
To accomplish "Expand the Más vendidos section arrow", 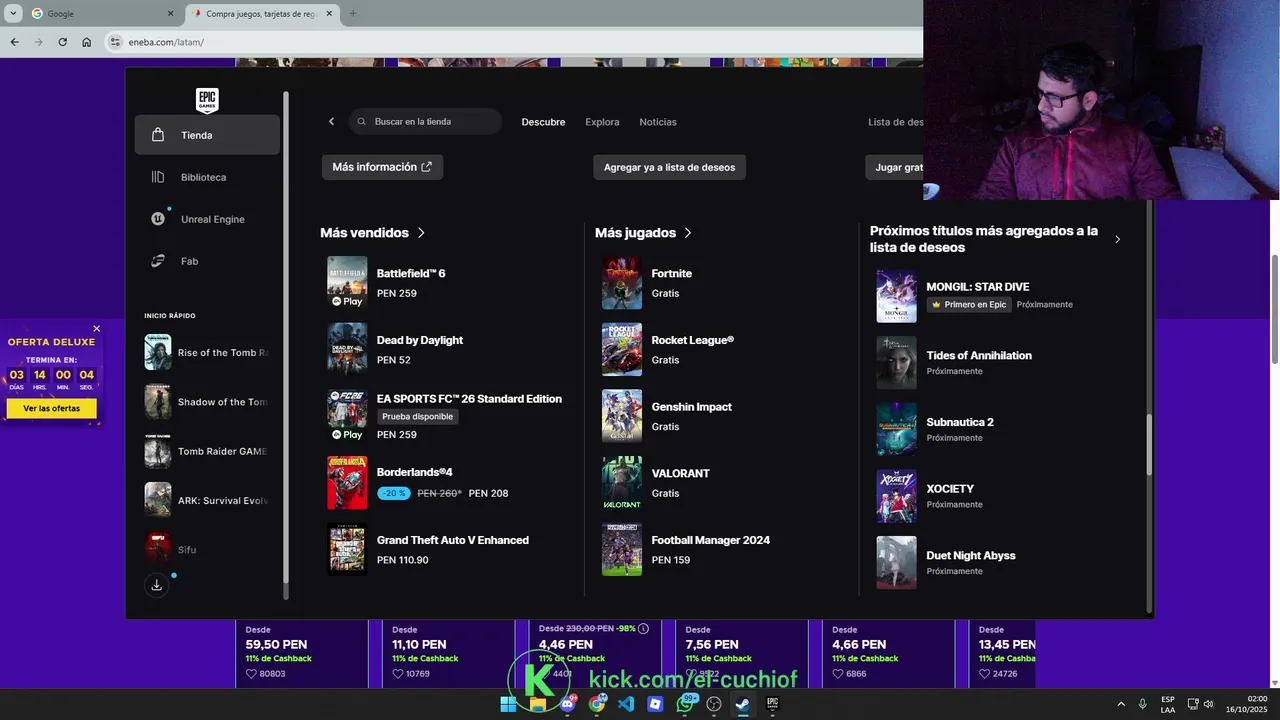I will pos(421,233).
